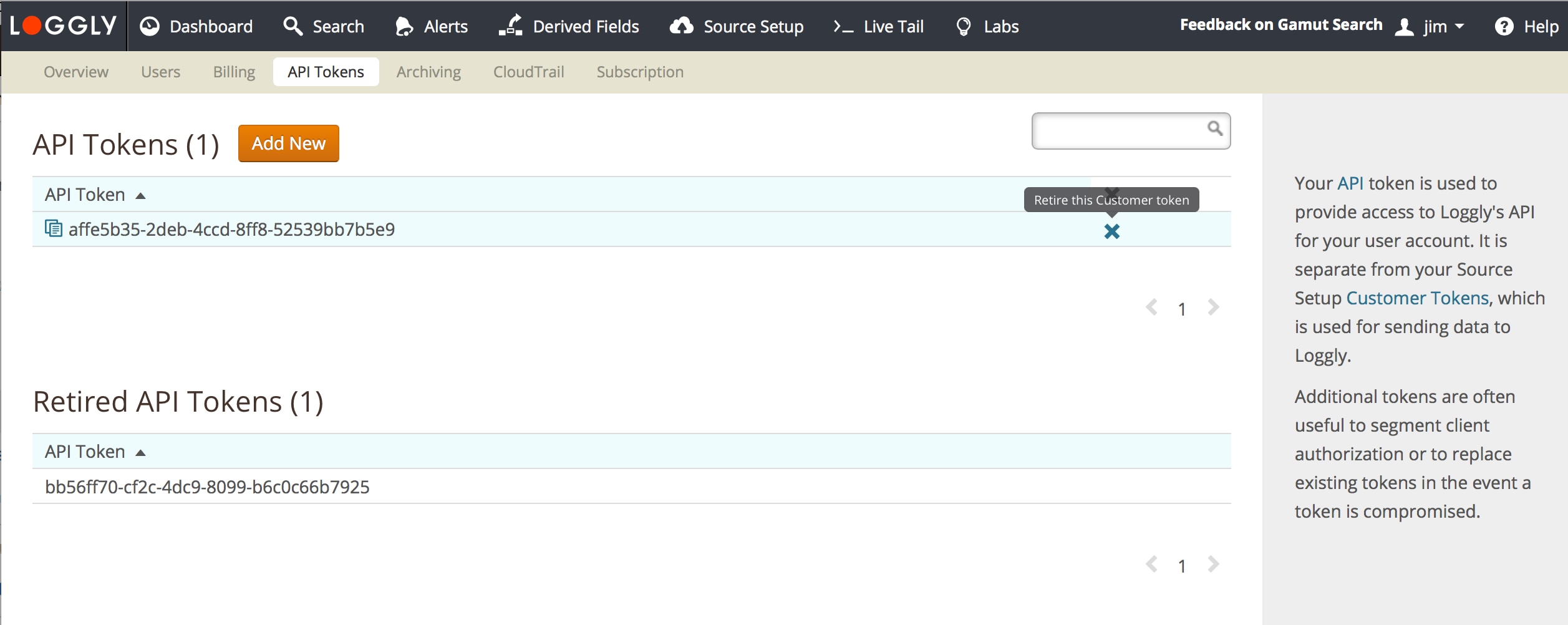This screenshot has height=625, width=1568.
Task: Go to next page of active tokens
Action: click(1213, 308)
